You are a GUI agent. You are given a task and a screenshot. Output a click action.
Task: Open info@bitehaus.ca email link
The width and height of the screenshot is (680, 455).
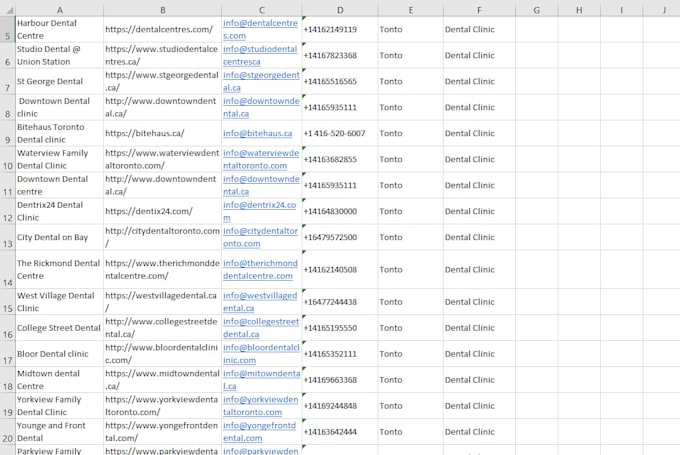(258, 134)
